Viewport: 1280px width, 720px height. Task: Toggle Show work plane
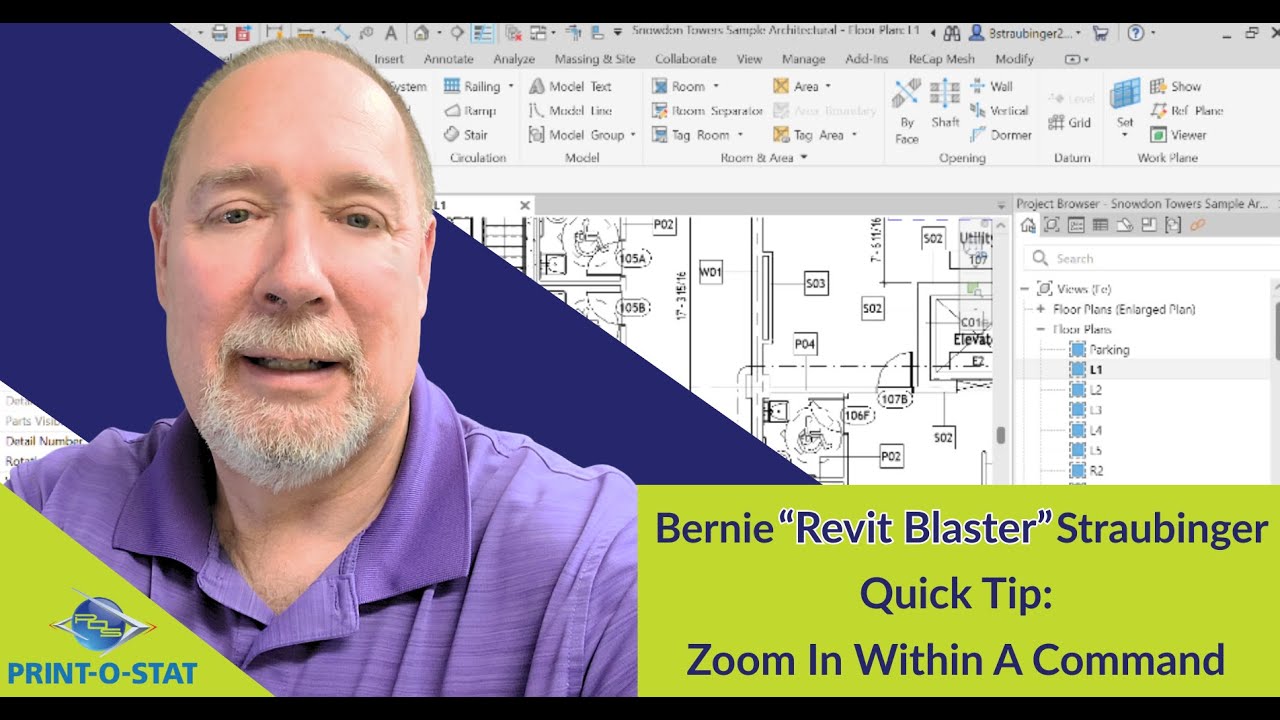(1175, 86)
